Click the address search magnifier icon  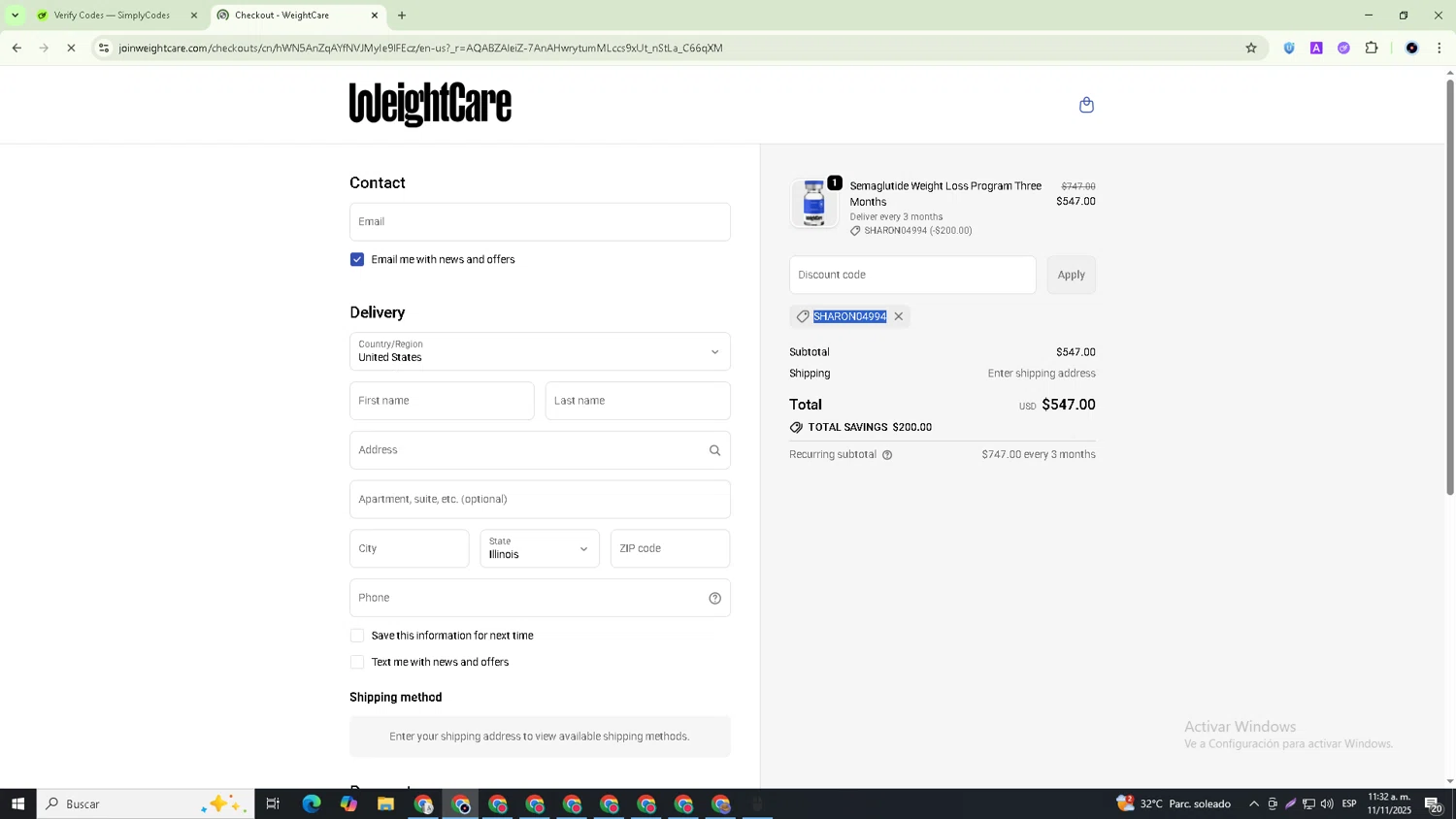tap(714, 450)
